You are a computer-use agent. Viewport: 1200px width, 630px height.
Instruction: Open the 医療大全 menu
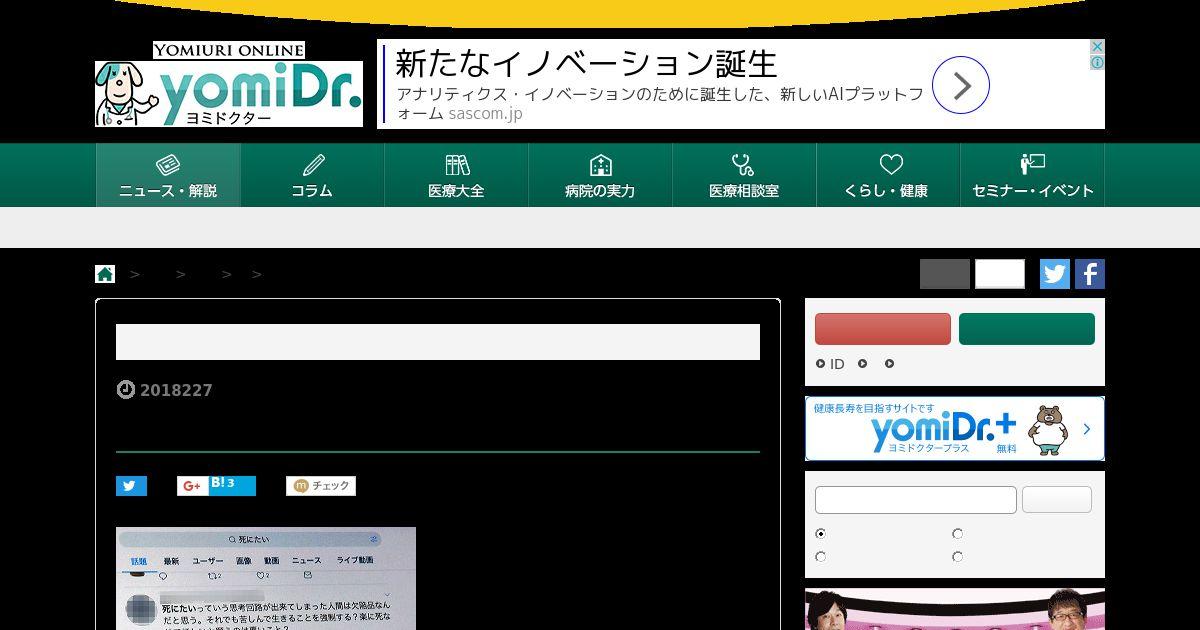point(456,175)
